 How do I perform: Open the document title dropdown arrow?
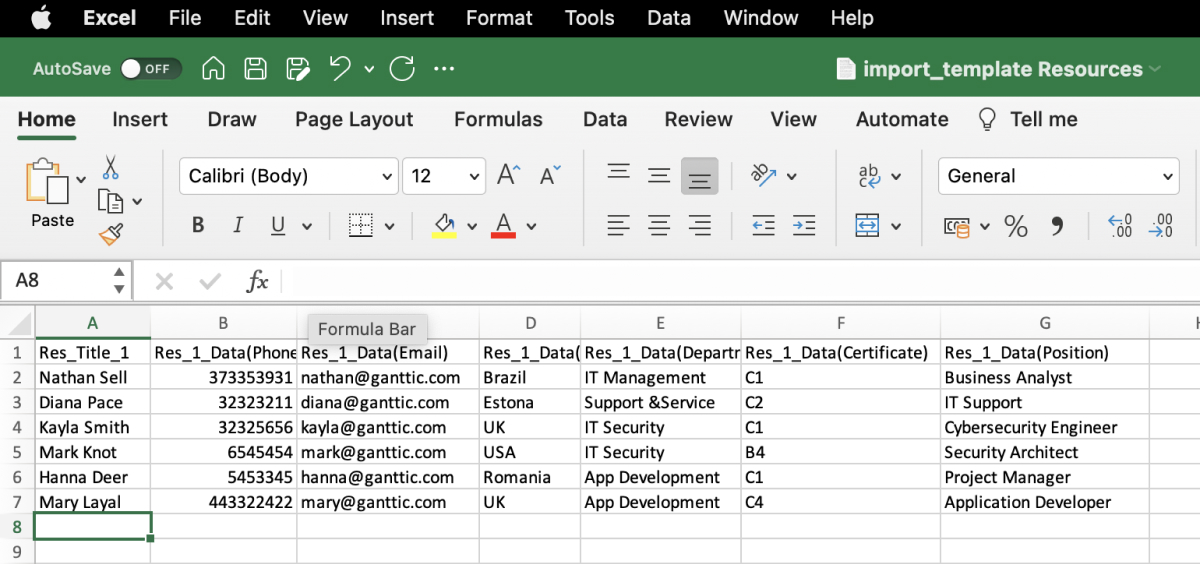click(1156, 69)
